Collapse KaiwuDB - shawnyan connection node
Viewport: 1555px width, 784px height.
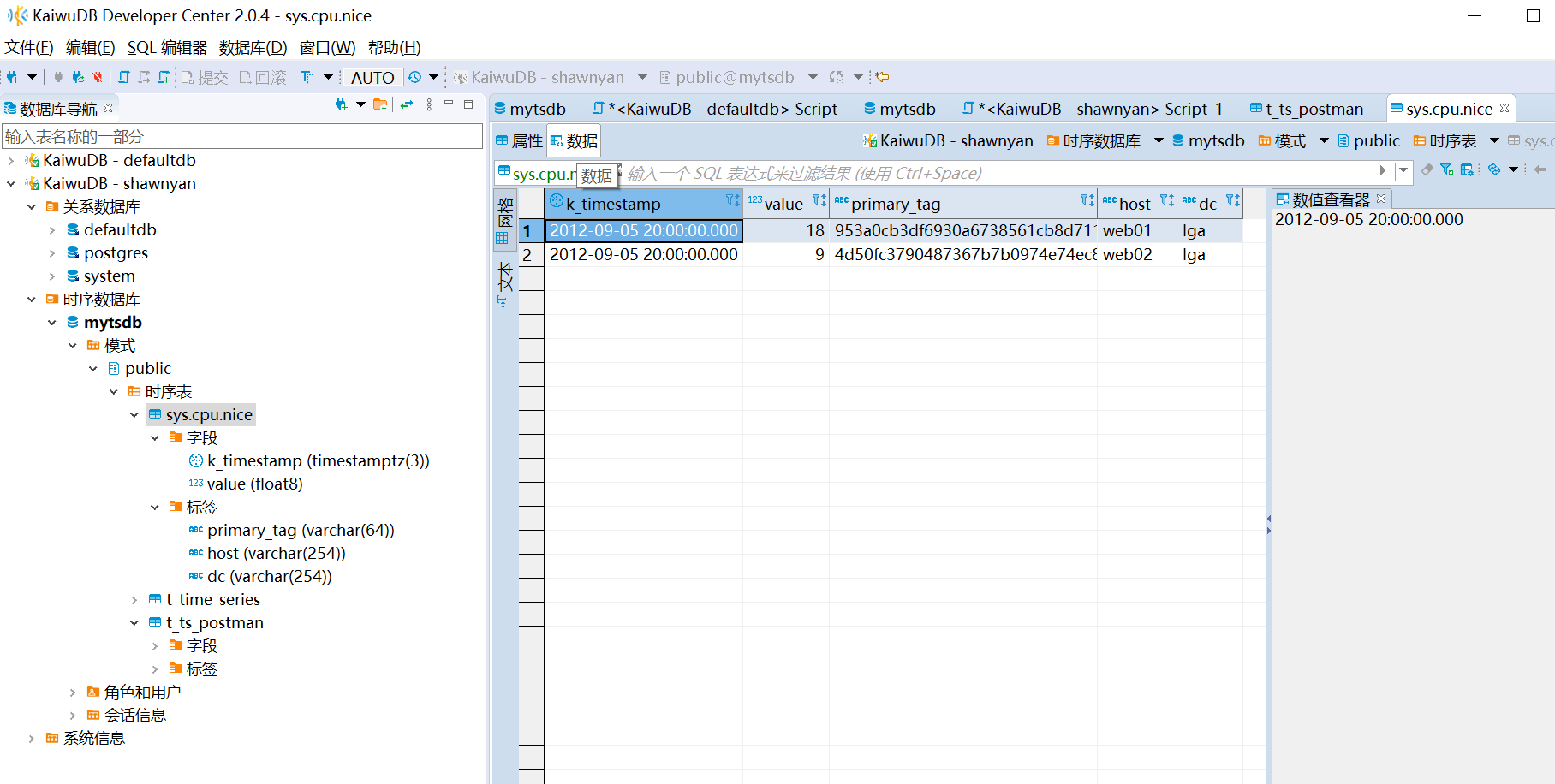click(x=11, y=183)
